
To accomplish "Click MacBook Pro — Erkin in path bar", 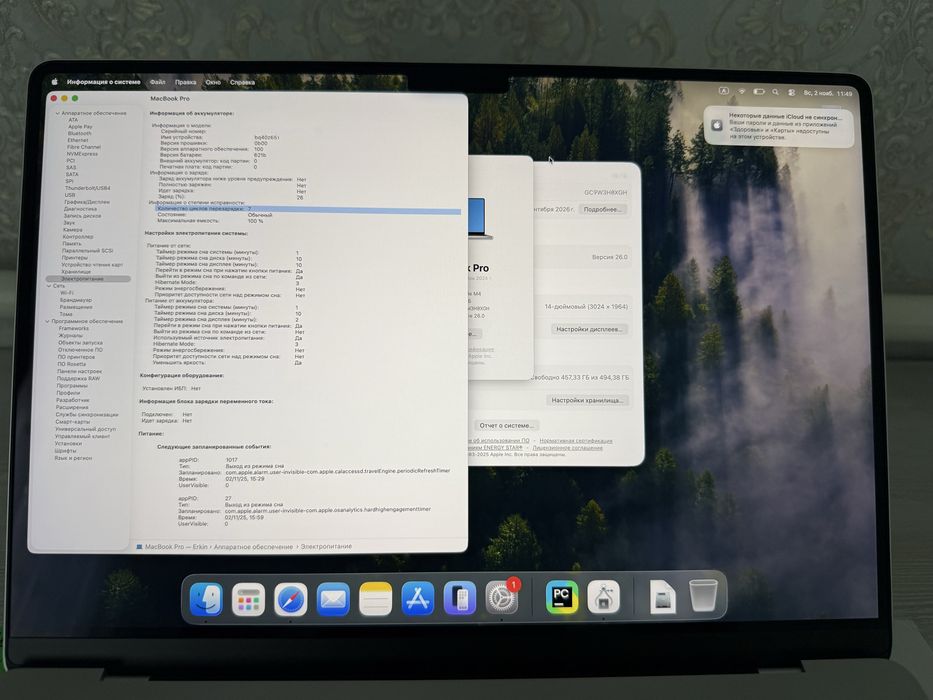I will [x=176, y=546].
